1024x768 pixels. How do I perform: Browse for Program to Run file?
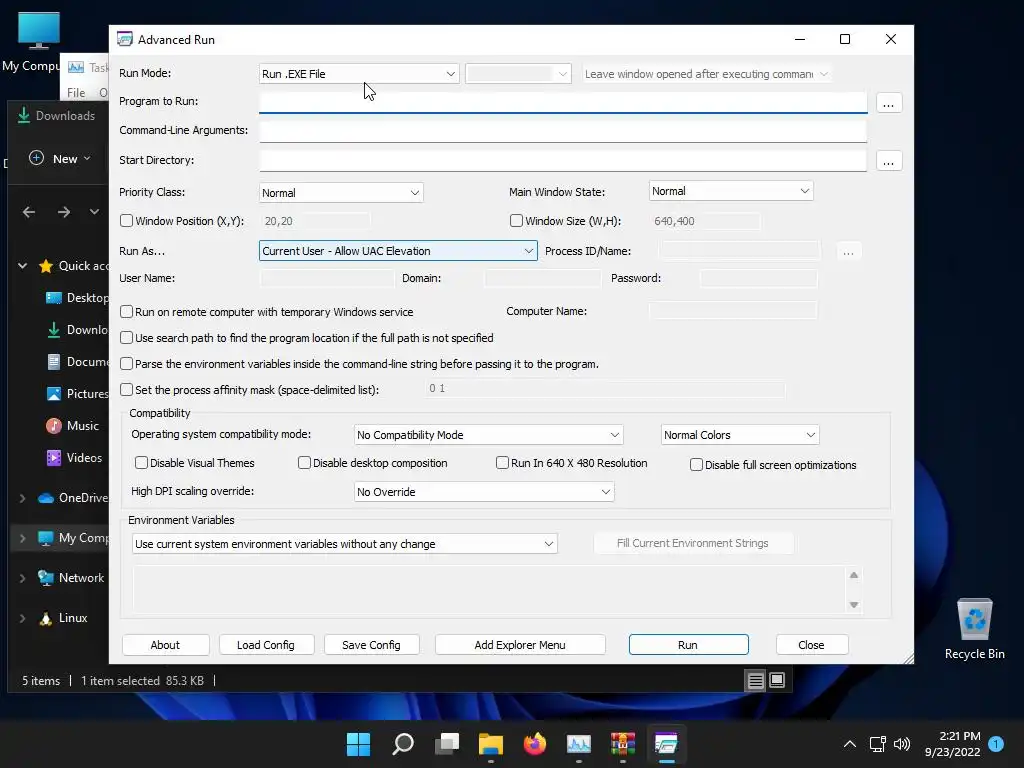[888, 103]
